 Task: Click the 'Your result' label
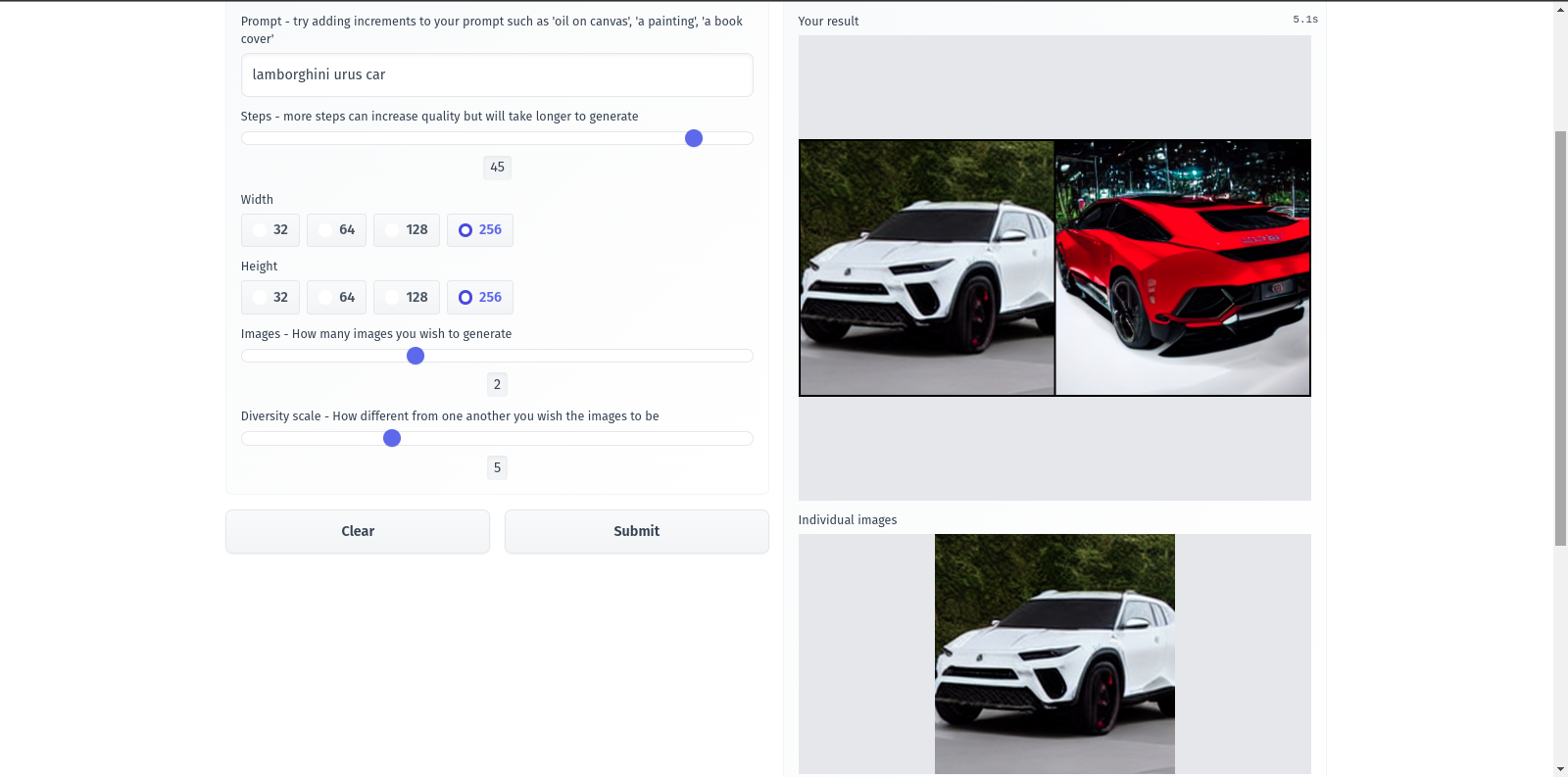828,21
